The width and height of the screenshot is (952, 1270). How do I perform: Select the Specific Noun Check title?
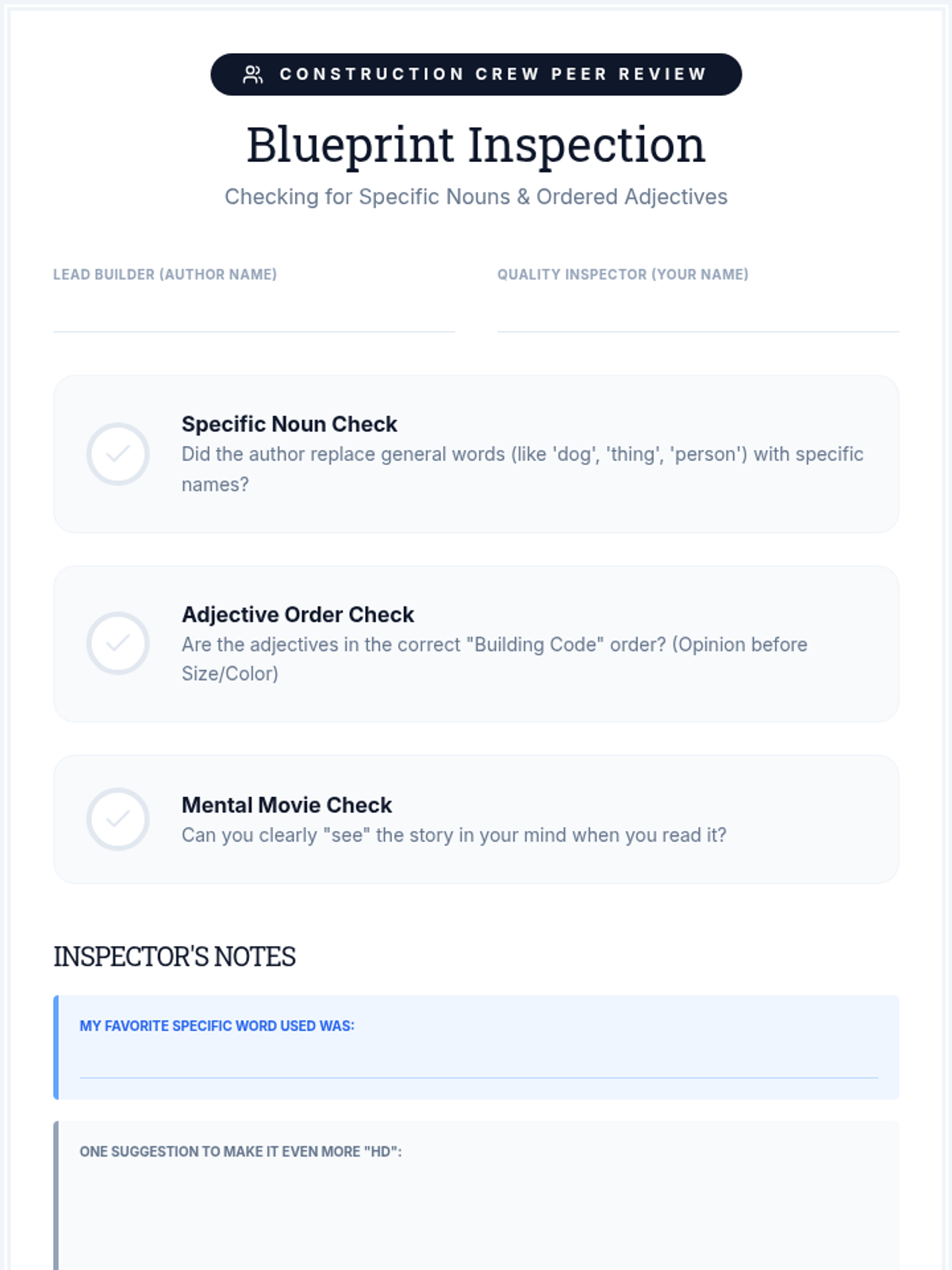[290, 424]
